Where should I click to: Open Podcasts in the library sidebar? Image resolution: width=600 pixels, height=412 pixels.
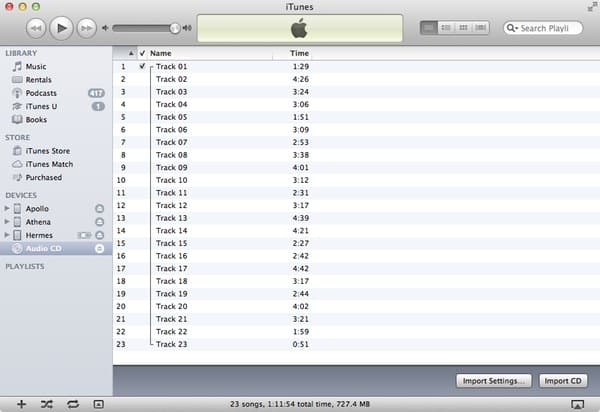pyautogui.click(x=44, y=93)
